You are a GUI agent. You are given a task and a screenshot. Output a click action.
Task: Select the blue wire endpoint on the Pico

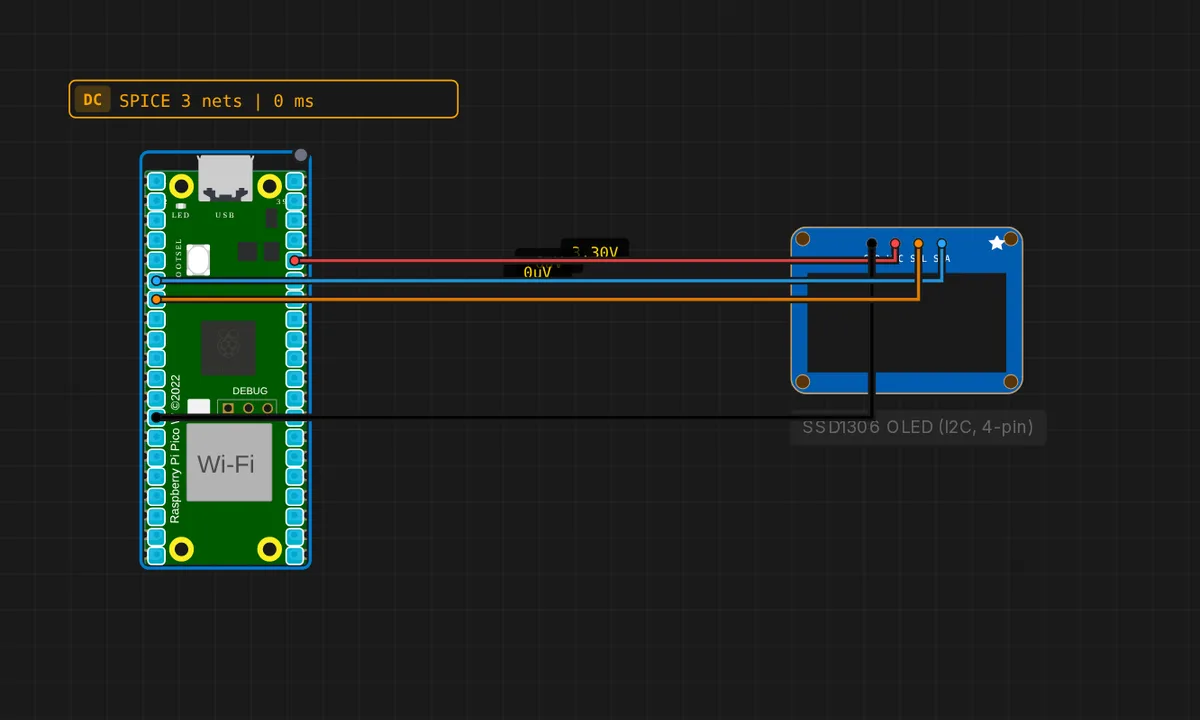156,281
